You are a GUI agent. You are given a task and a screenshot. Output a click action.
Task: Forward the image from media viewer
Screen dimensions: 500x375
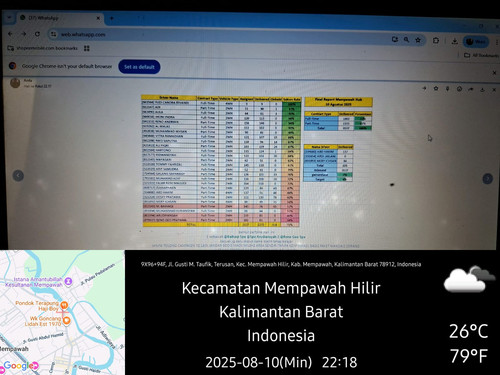(x=471, y=89)
